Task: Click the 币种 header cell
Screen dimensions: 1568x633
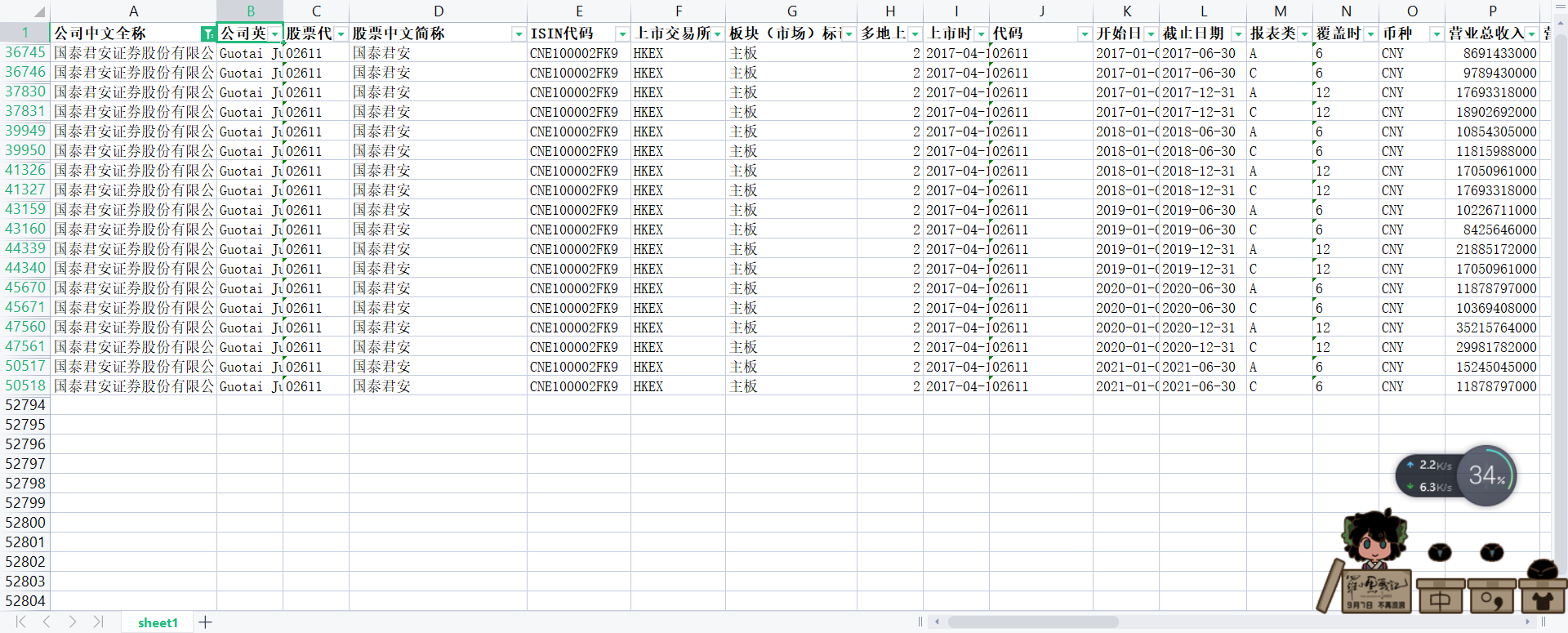Action: 1412,33
